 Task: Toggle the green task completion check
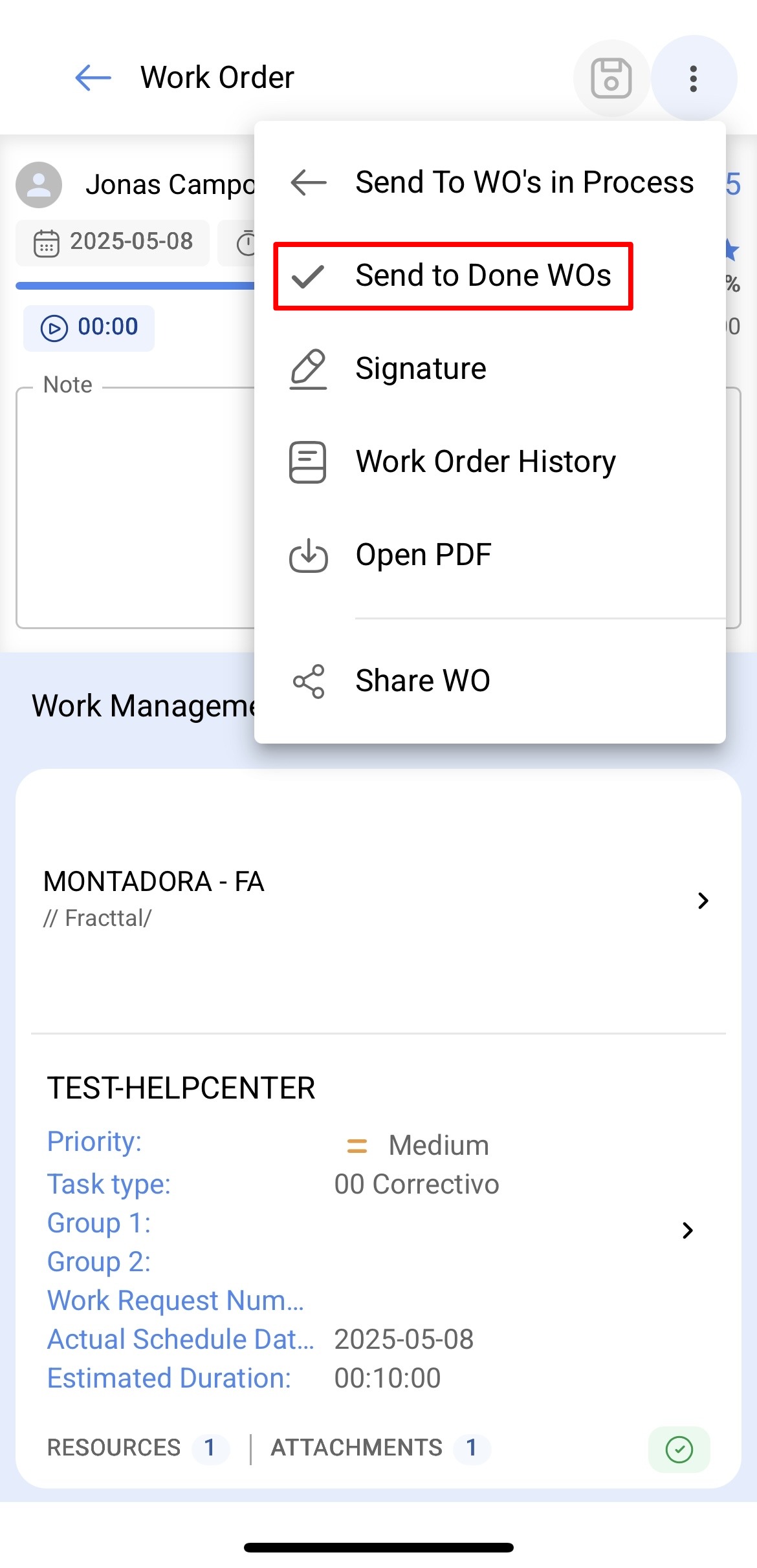tap(679, 1449)
